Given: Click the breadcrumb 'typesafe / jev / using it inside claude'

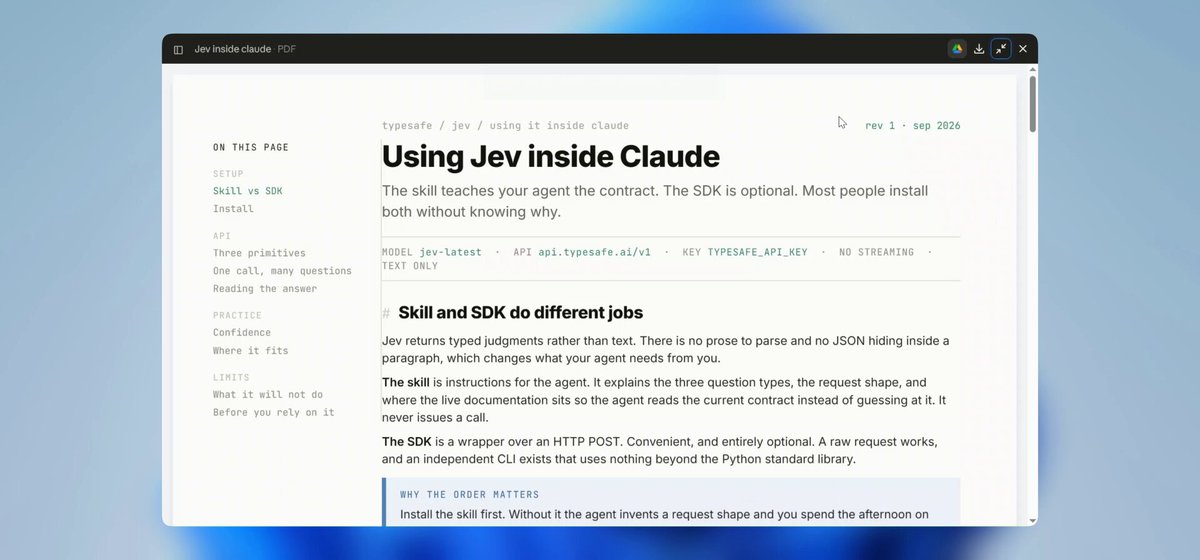Looking at the screenshot, I should click(505, 126).
